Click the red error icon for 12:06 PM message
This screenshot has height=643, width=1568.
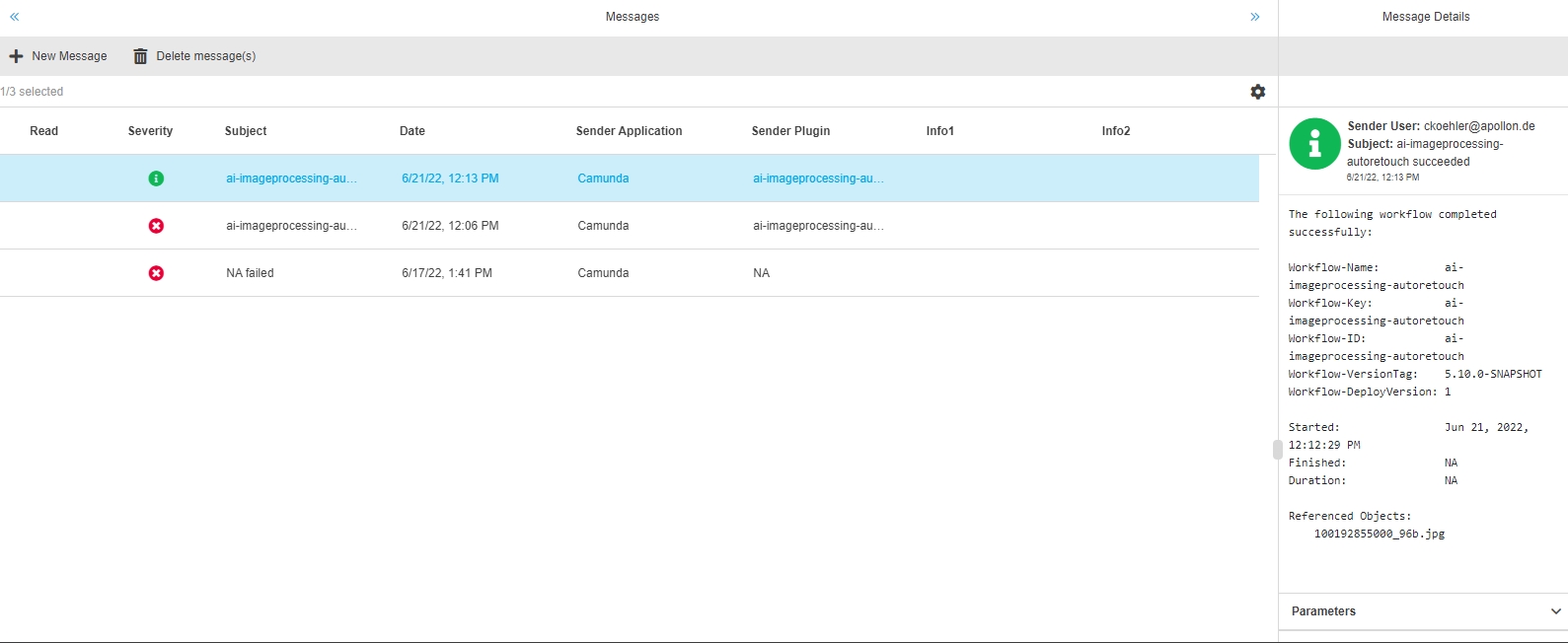tap(156, 226)
